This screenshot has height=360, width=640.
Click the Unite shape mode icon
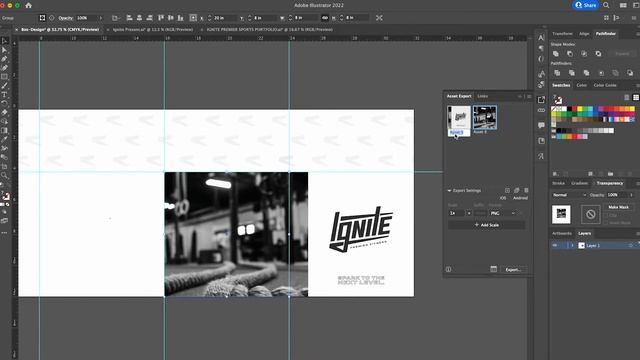(556, 53)
